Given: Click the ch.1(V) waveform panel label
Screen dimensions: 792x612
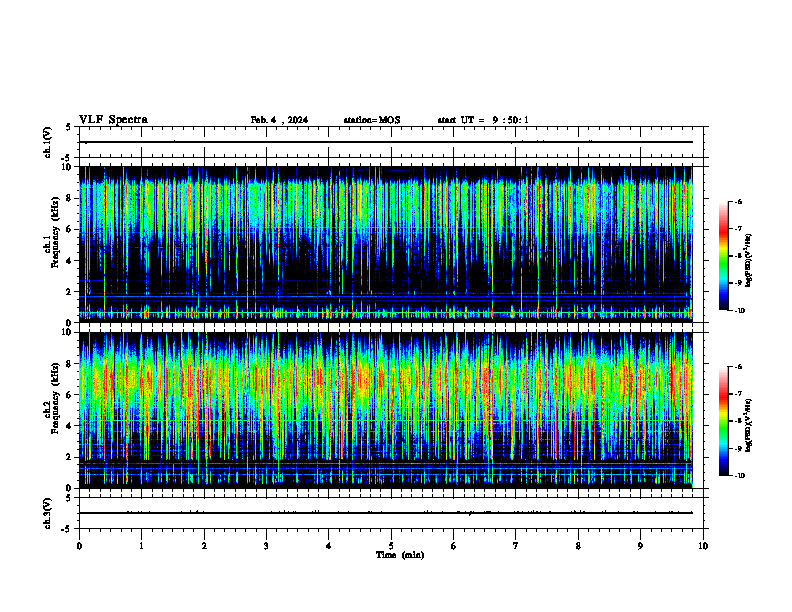Looking at the screenshot, I should pos(48,142).
